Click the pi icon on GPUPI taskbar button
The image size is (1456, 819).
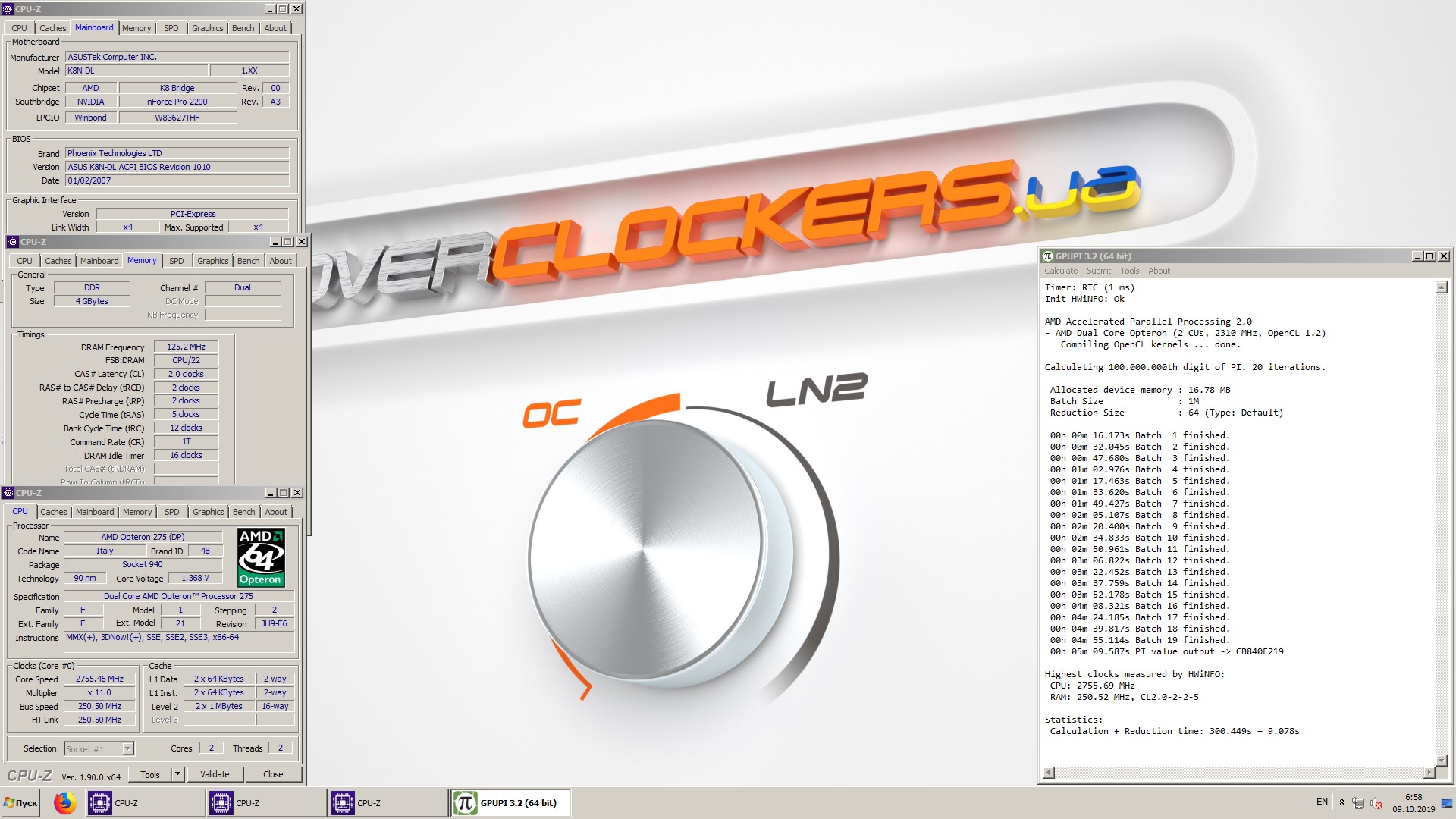465,802
